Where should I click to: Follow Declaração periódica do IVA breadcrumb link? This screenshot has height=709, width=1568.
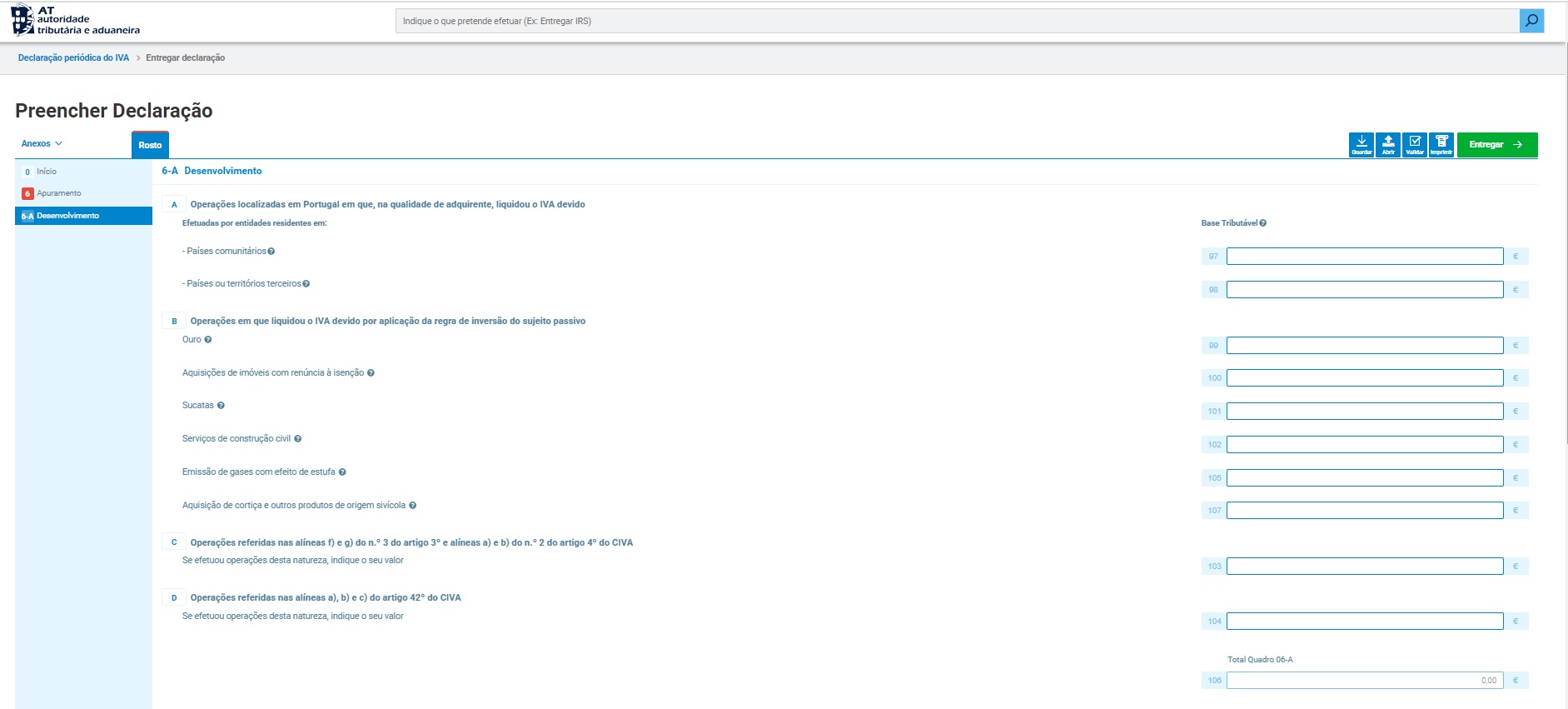73,58
